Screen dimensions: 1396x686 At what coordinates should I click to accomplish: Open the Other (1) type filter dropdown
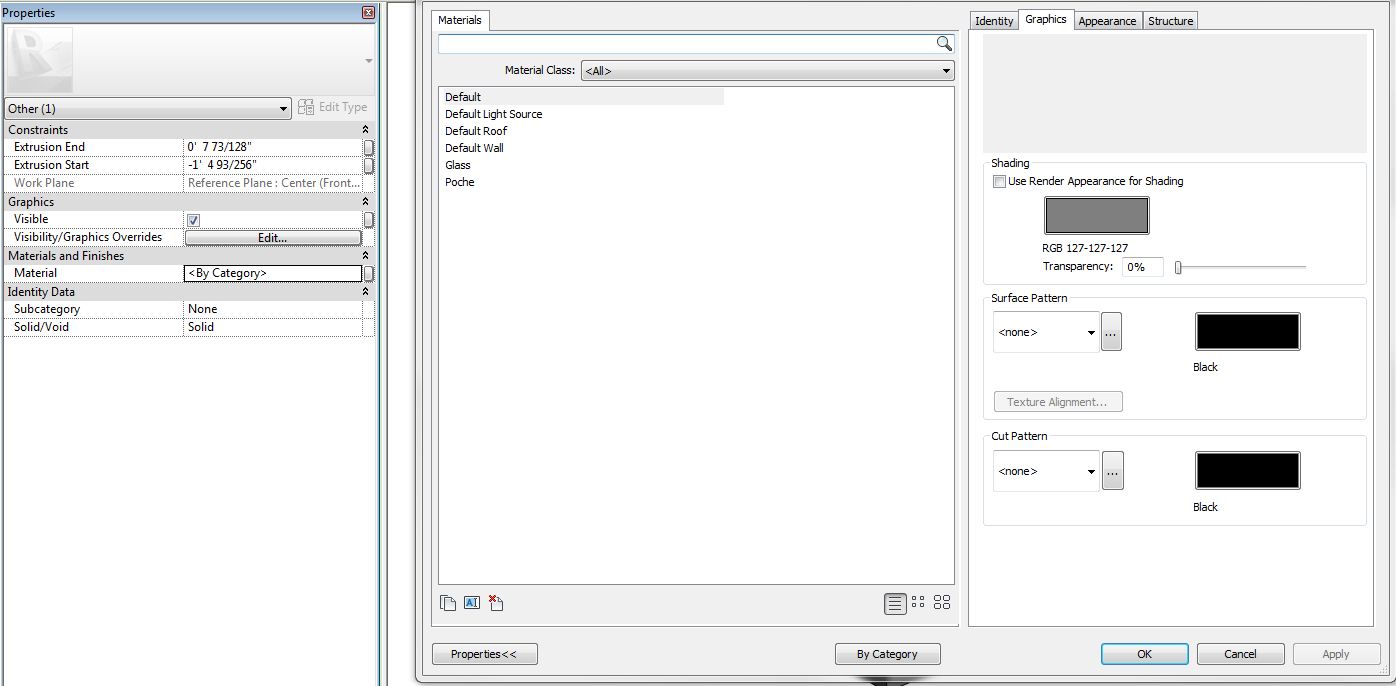148,108
